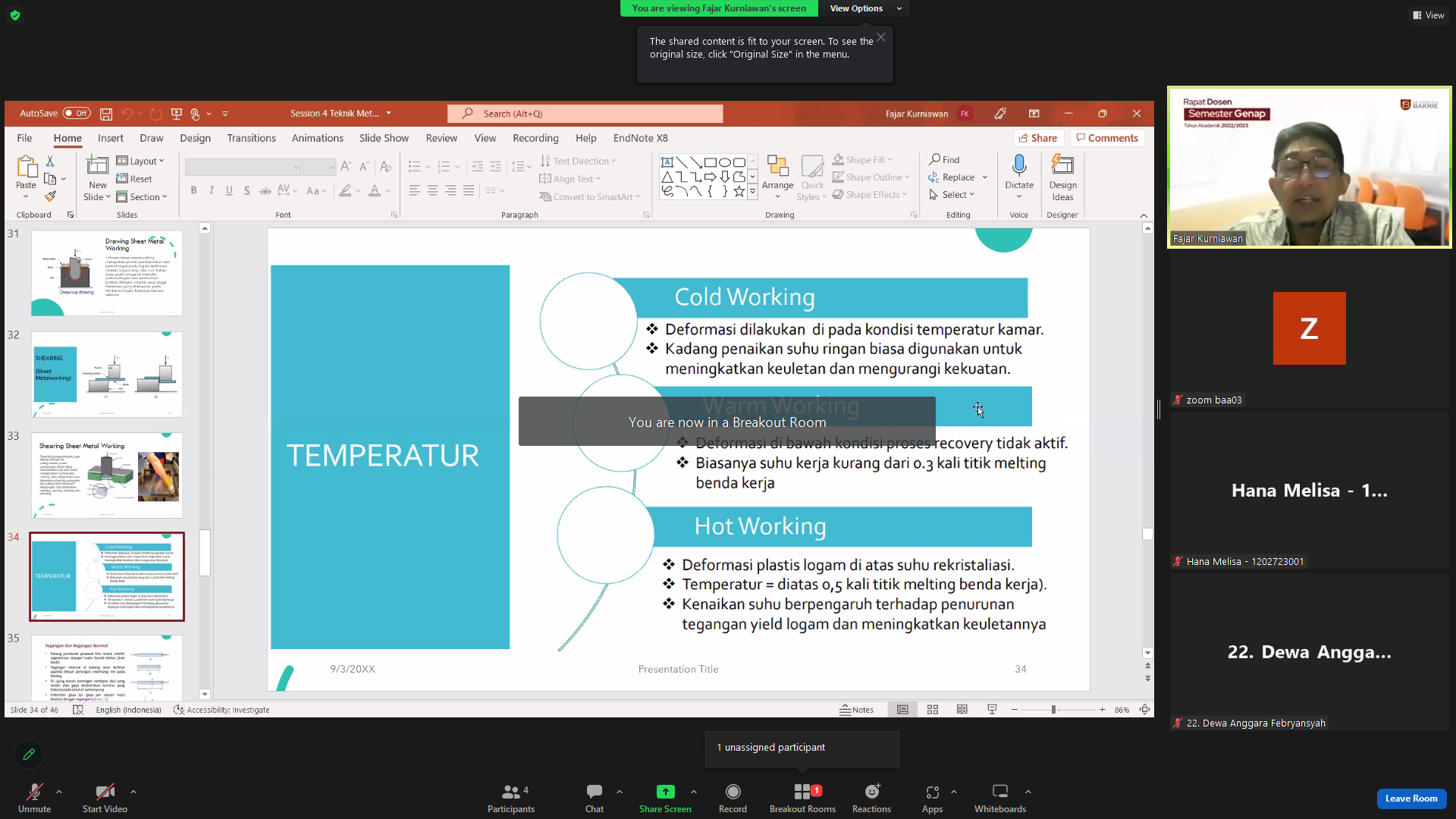Toggle Notes pane in status bar
The height and width of the screenshot is (819, 1456).
point(857,710)
